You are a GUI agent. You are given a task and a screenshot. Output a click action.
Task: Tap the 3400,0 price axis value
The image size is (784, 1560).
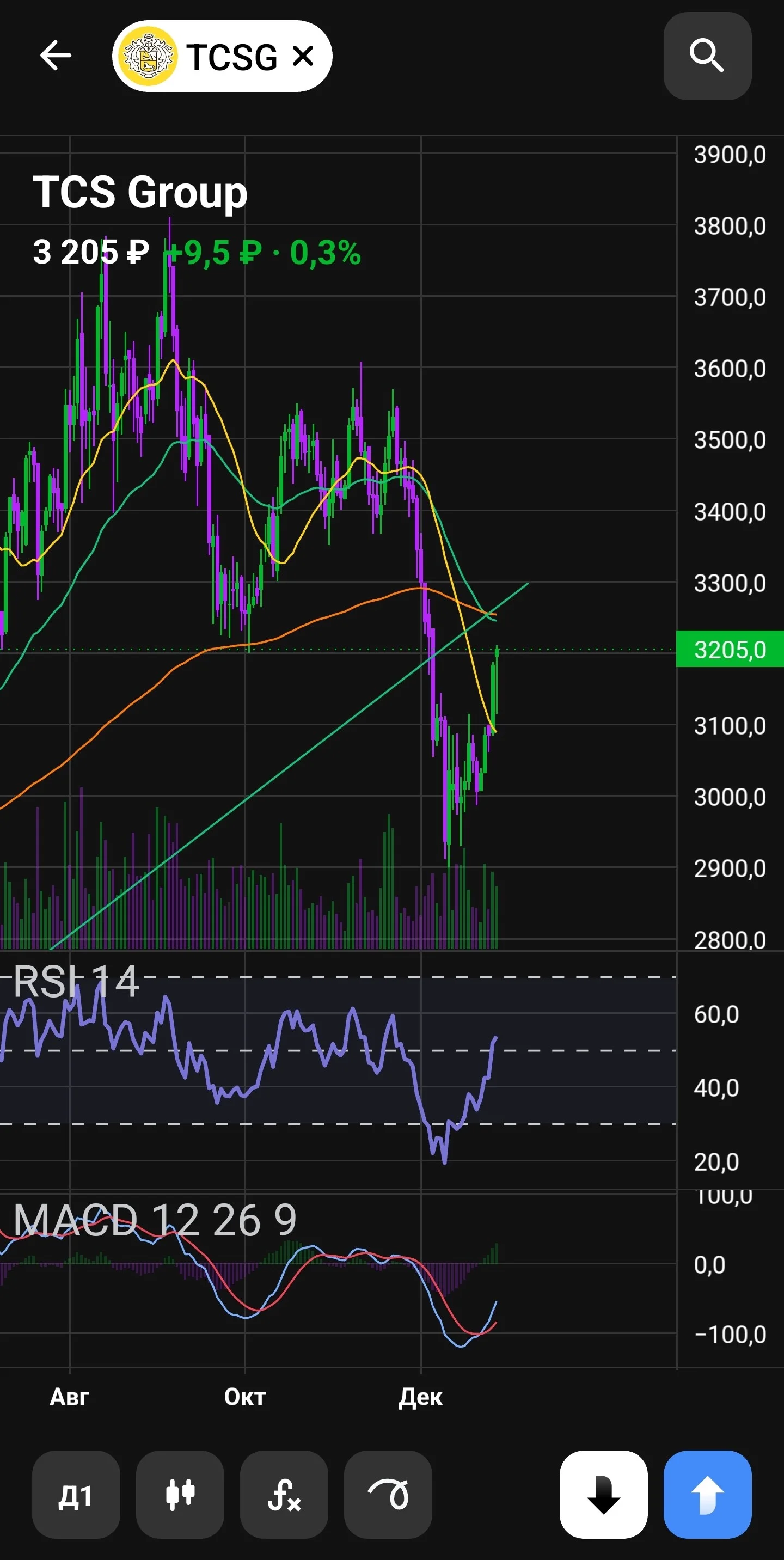click(730, 512)
